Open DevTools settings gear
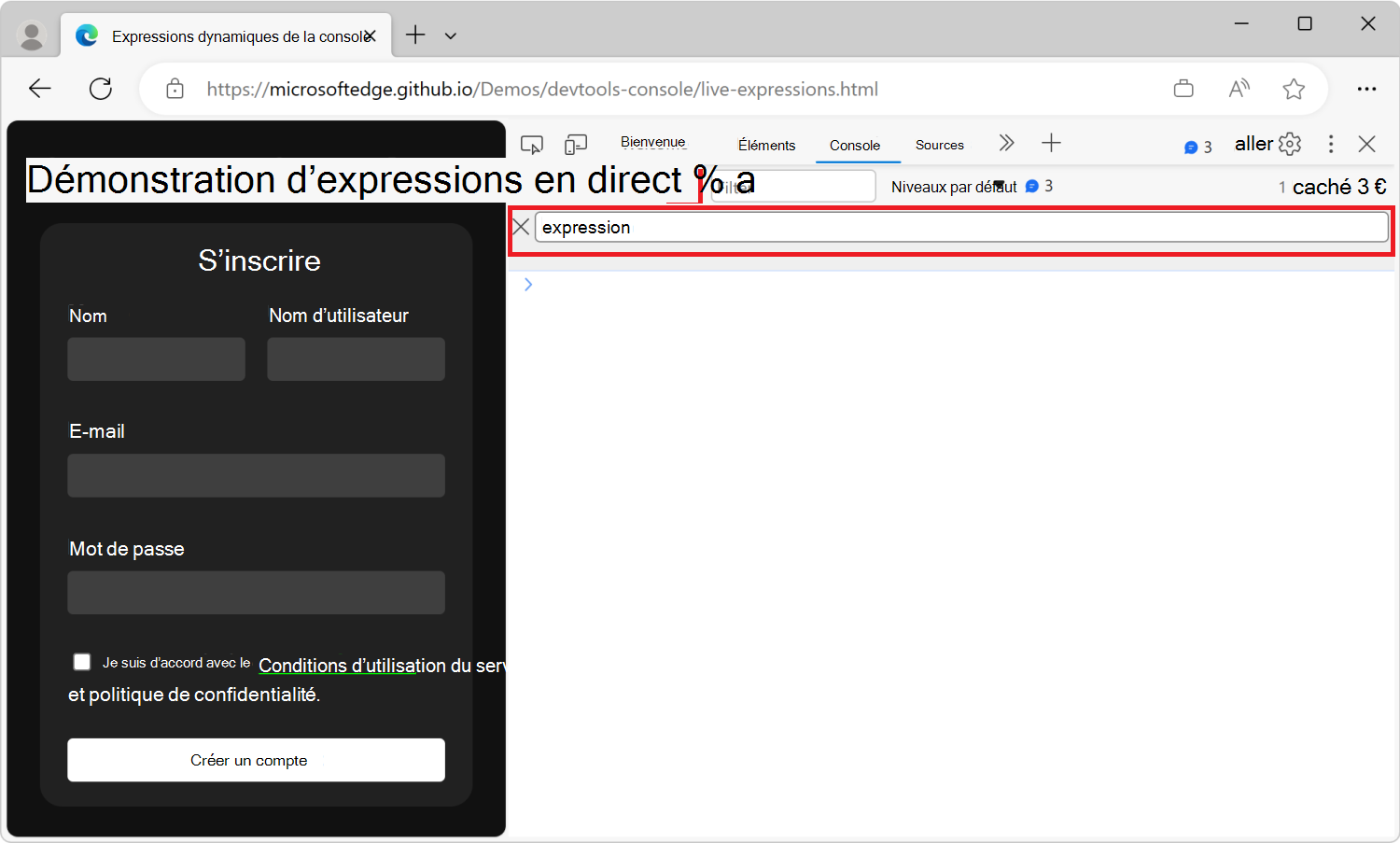 pyautogui.click(x=1290, y=144)
